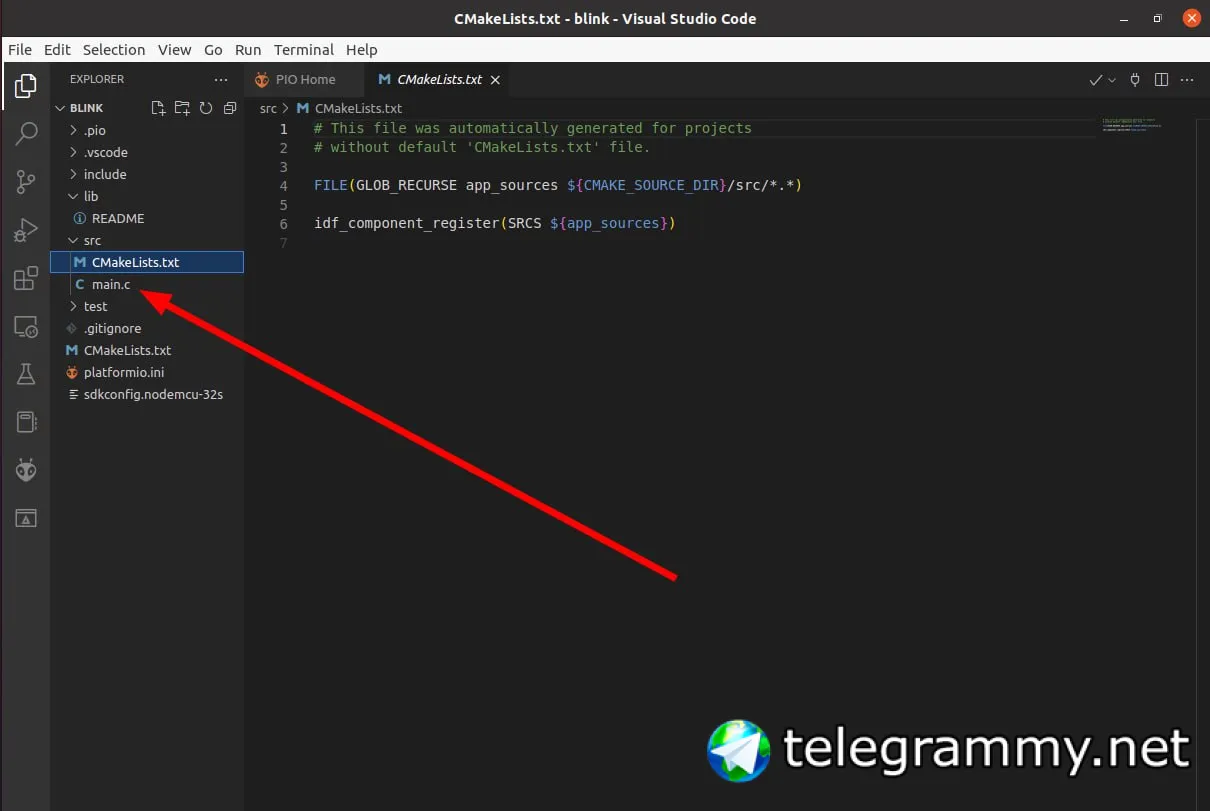Open the Selection menu
Image resolution: width=1210 pixels, height=811 pixels.
click(114, 49)
